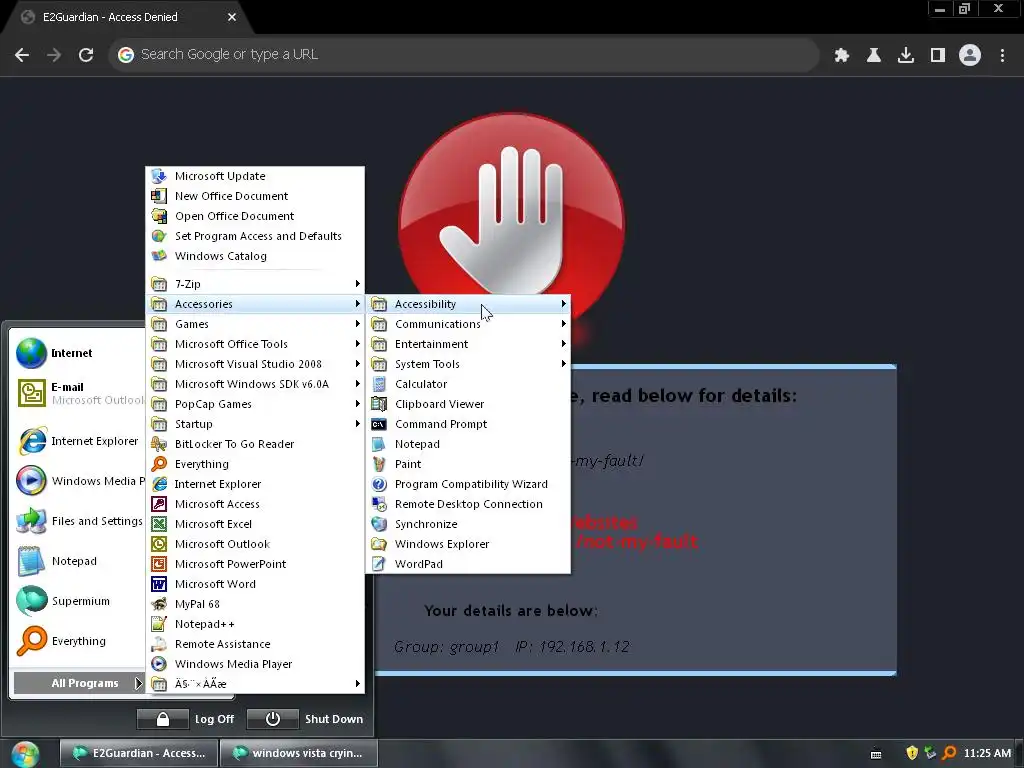
Task: Launch Microsoft Word
Action: (x=255, y=584)
